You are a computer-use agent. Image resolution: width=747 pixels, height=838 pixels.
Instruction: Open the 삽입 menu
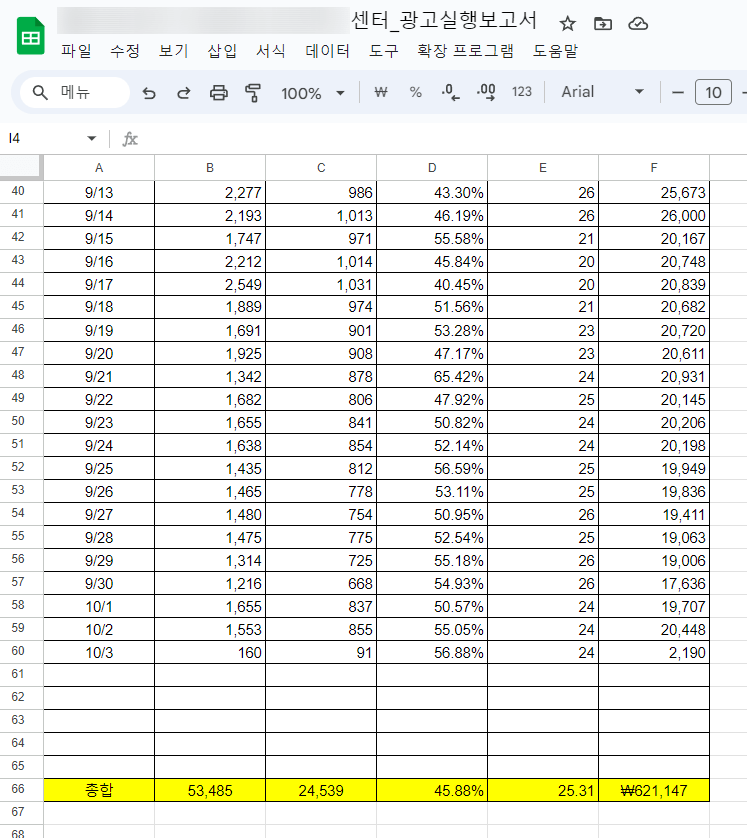[222, 51]
